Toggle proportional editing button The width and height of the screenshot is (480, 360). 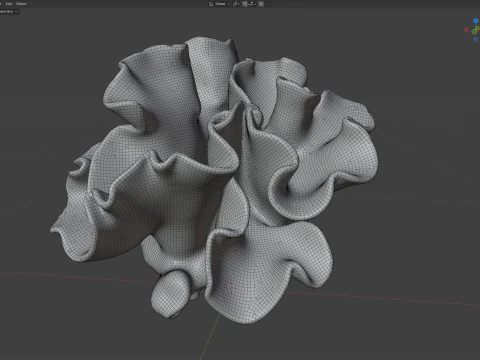point(261,4)
